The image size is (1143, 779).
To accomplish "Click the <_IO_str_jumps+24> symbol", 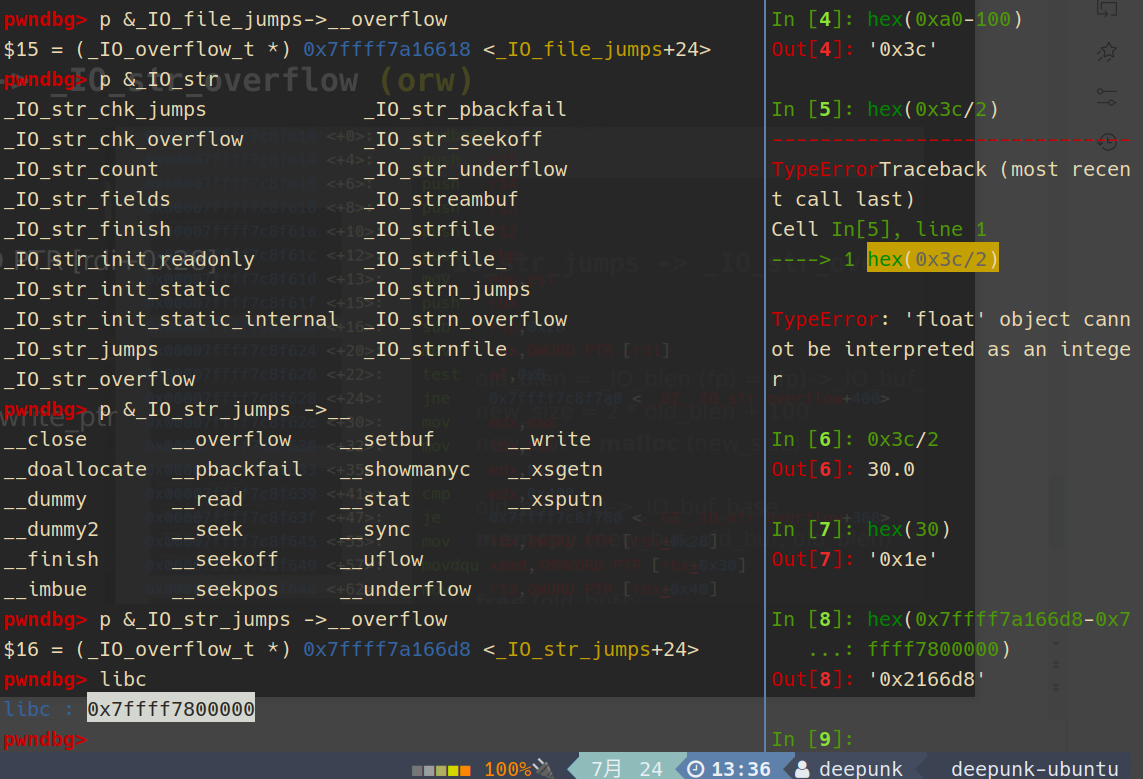I will [x=590, y=649].
